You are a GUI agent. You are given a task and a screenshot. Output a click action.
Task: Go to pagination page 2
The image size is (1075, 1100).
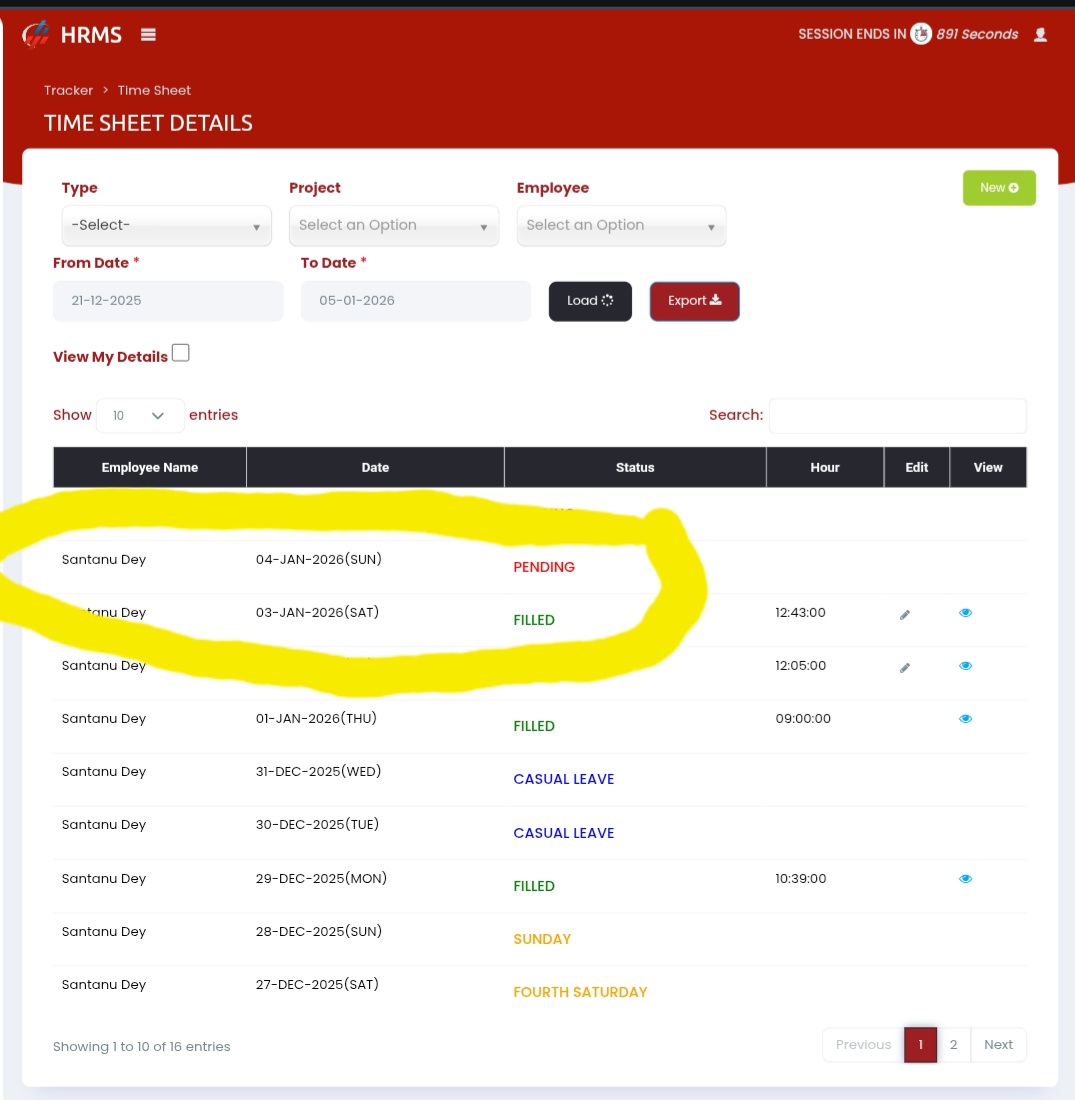[x=953, y=1045]
